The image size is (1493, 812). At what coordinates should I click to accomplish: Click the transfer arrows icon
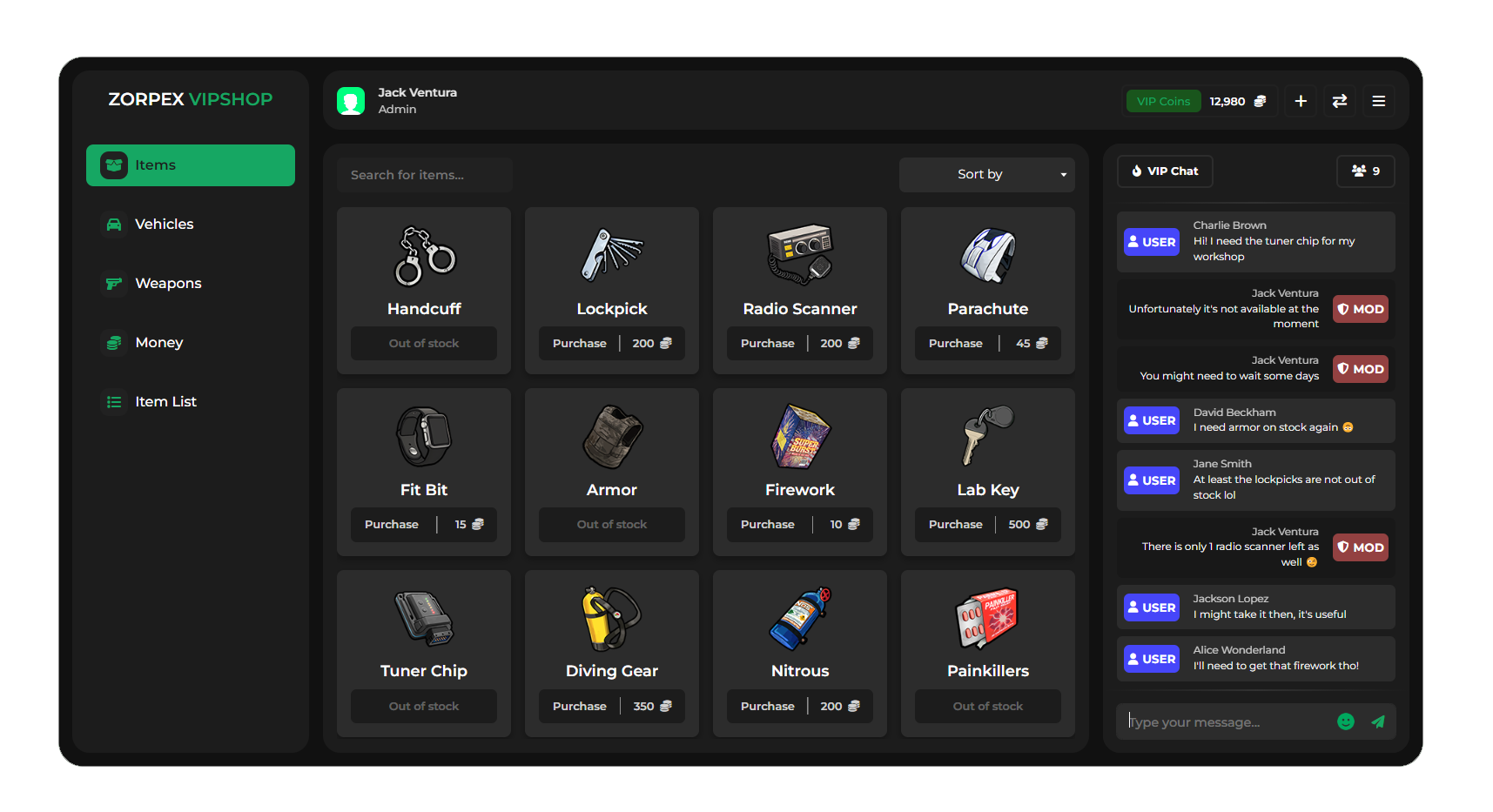[x=1340, y=101]
